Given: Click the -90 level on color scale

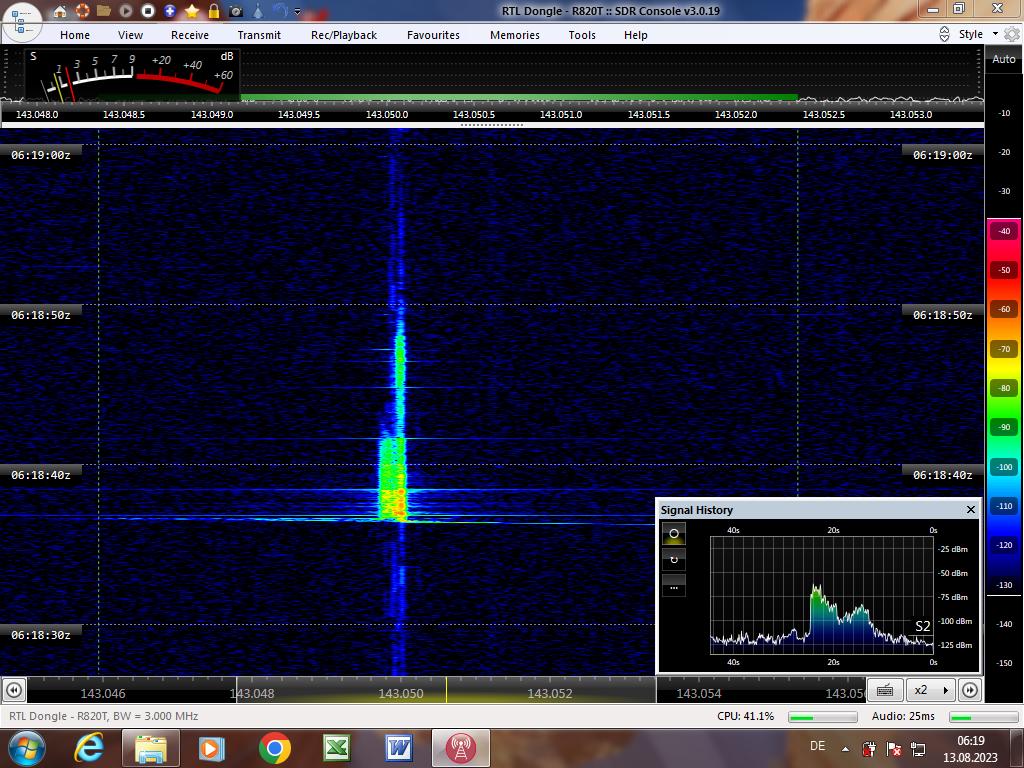Looking at the screenshot, I should pos(1004,427).
